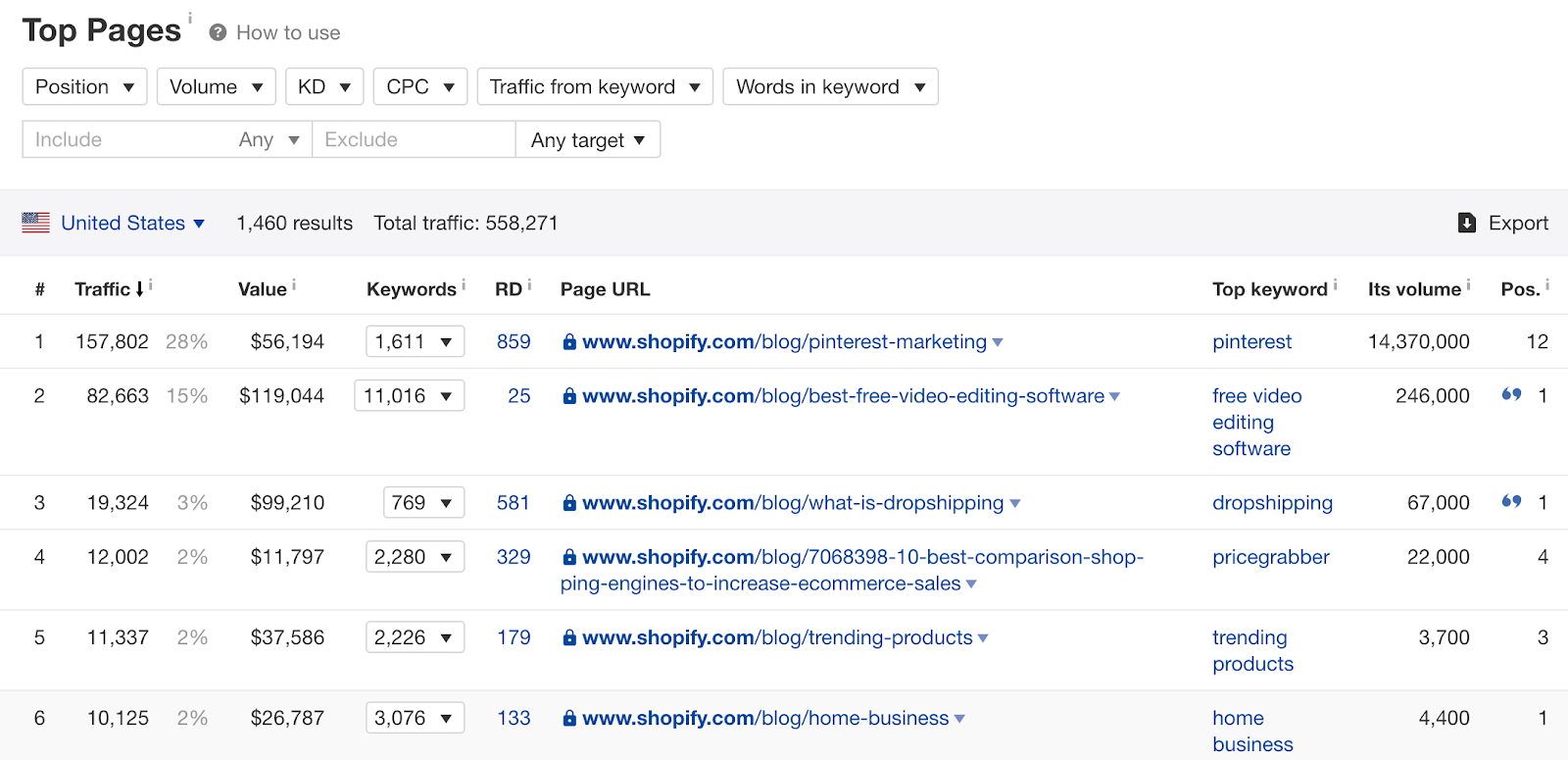The height and width of the screenshot is (760, 1568).
Task: Click the 1,460 results text
Action: [x=294, y=223]
